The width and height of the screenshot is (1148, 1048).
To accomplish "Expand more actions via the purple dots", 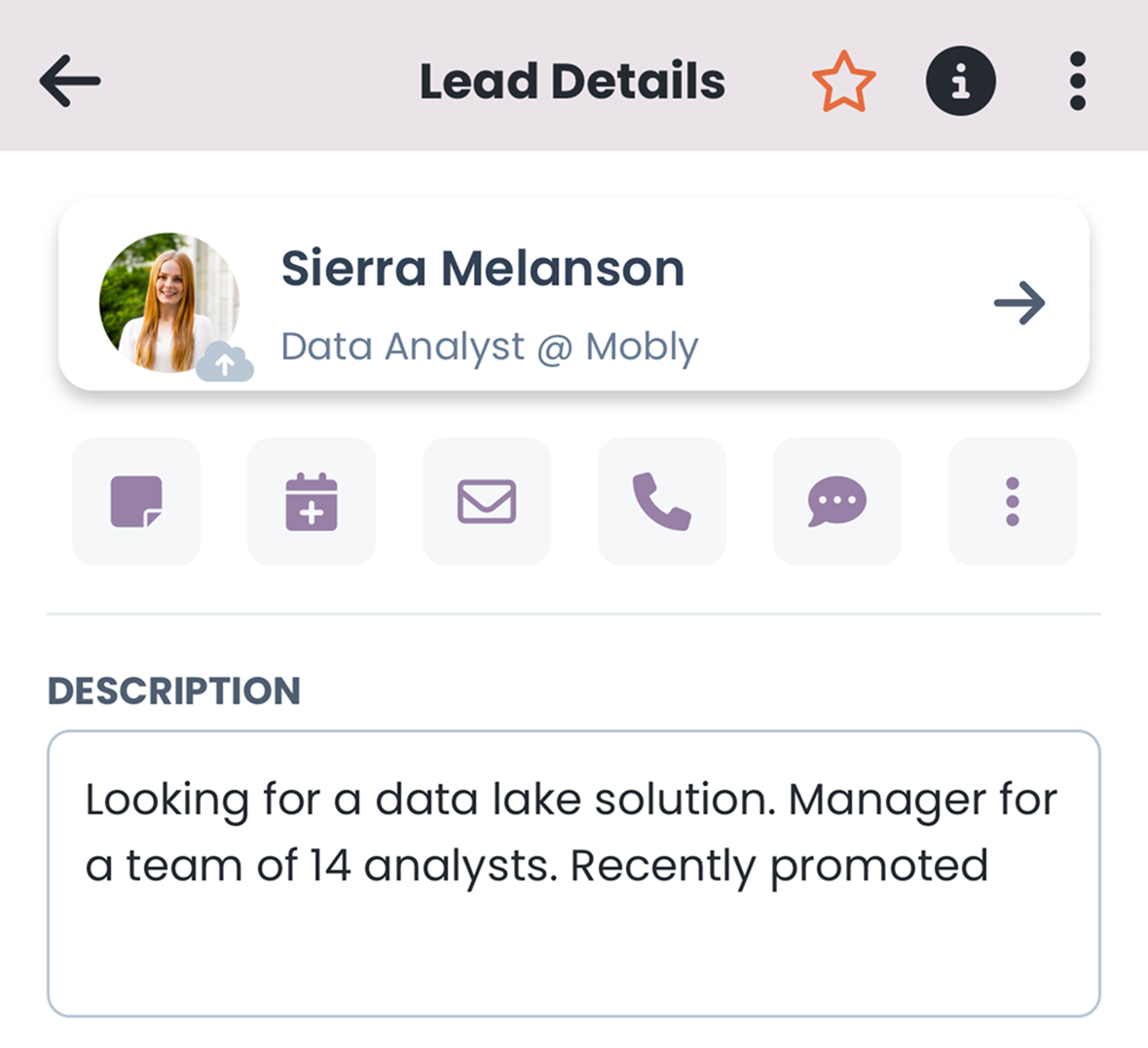I will pyautogui.click(x=1013, y=502).
